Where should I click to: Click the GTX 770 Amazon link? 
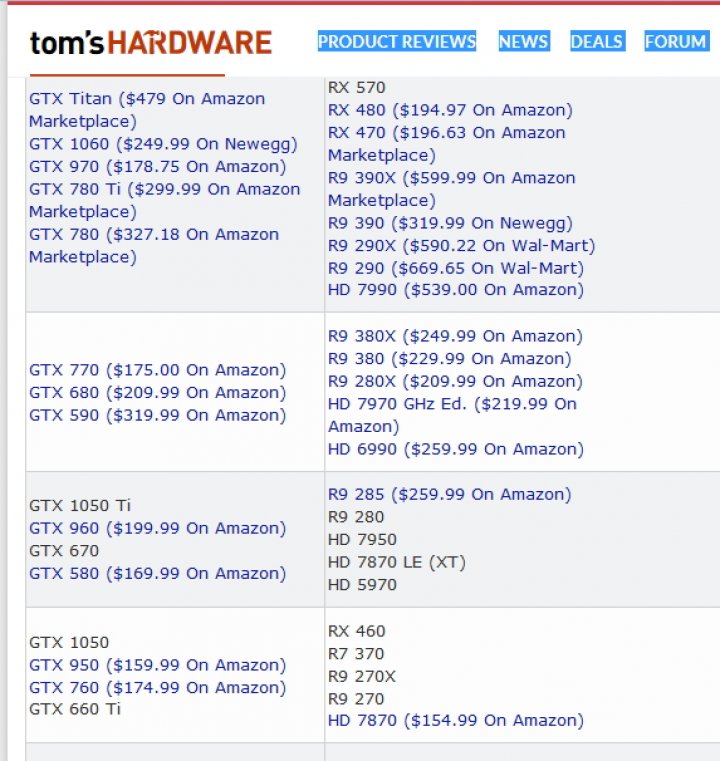pos(158,370)
